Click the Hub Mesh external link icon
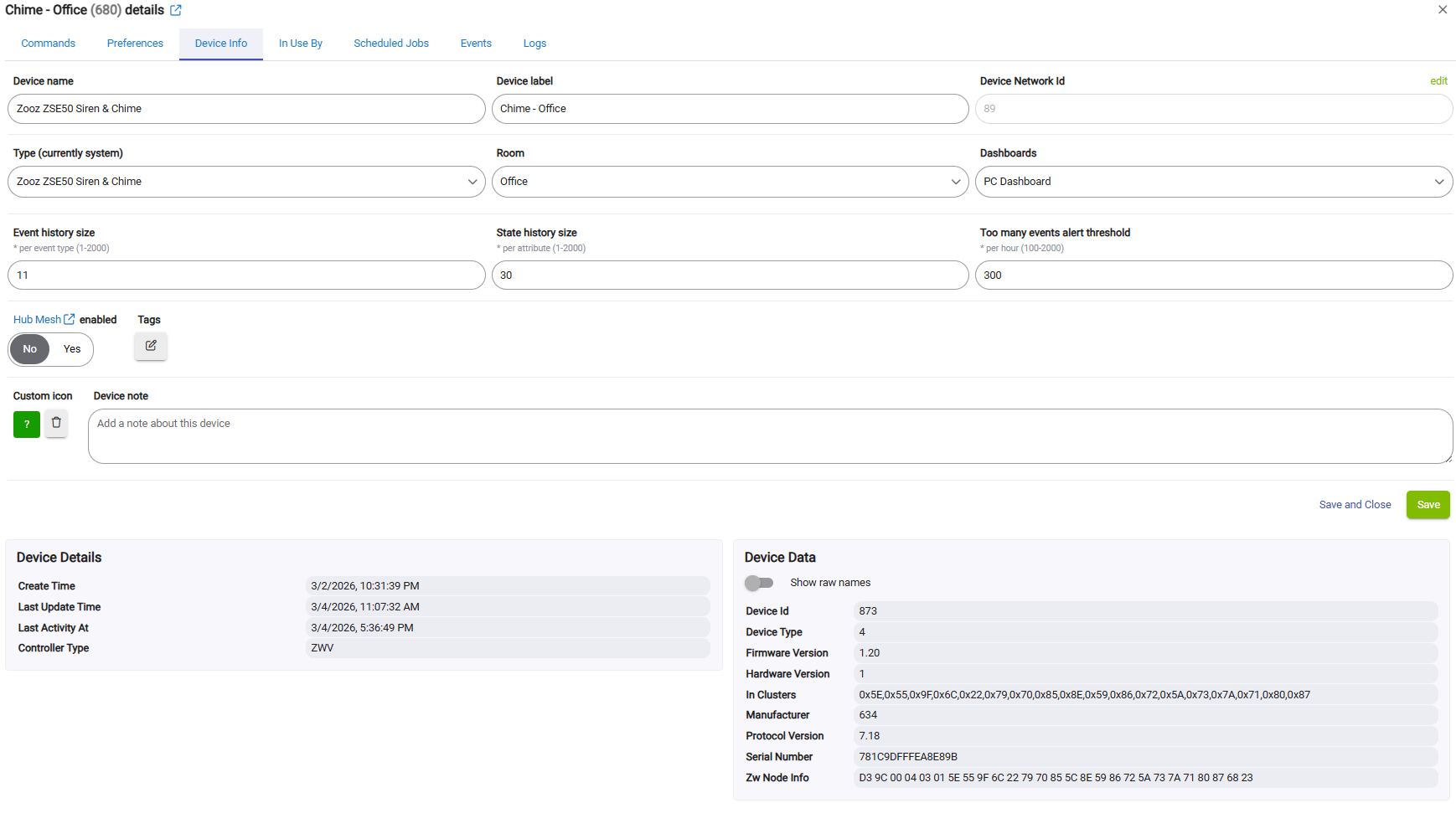 coord(70,319)
